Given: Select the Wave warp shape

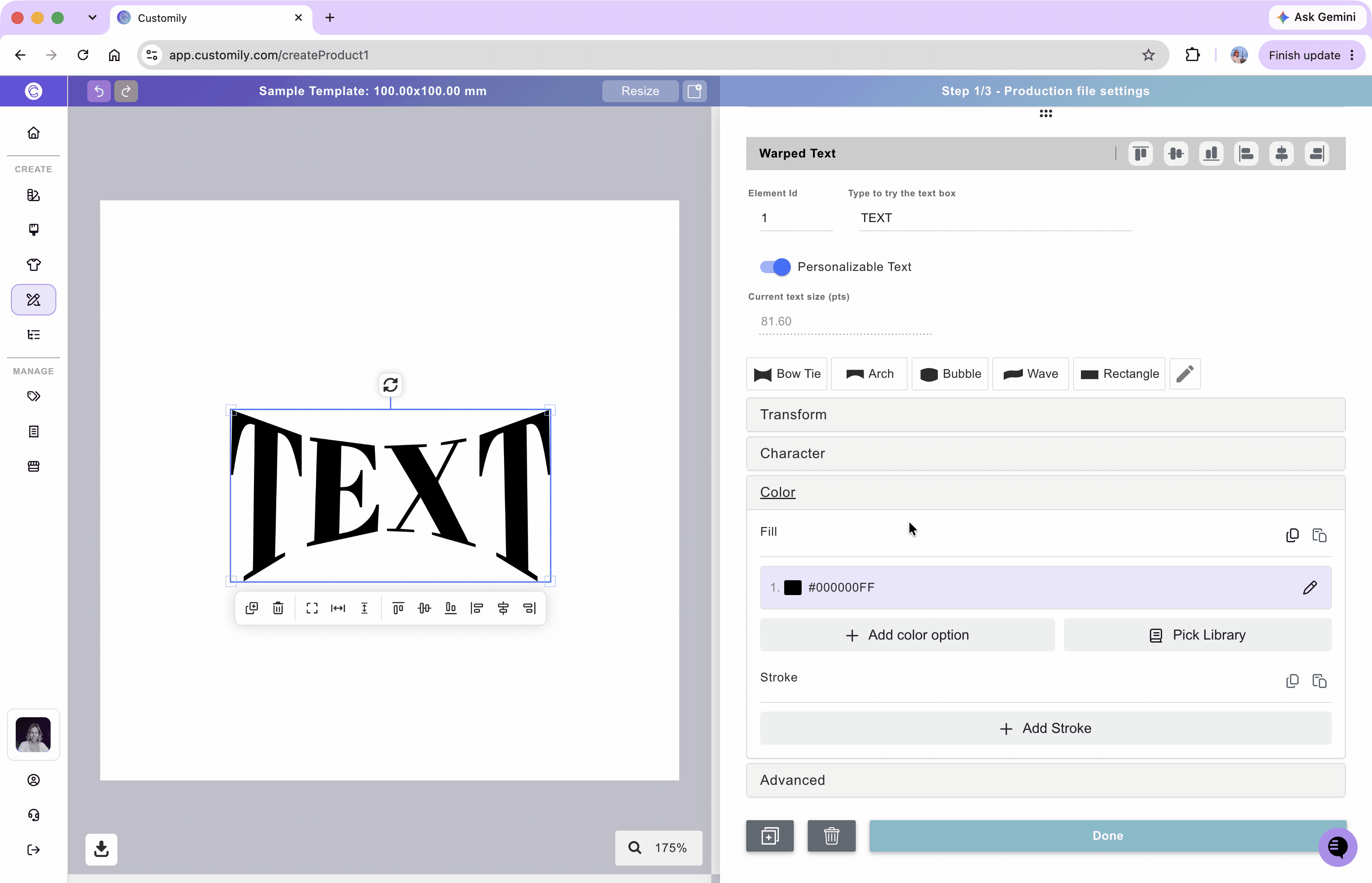Looking at the screenshot, I should (1030, 374).
